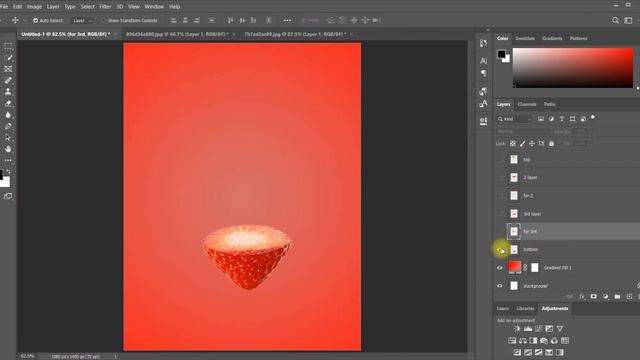Viewport: 640px width, 360px height.
Task: Switch to the Swatches tab
Action: pyautogui.click(x=525, y=38)
